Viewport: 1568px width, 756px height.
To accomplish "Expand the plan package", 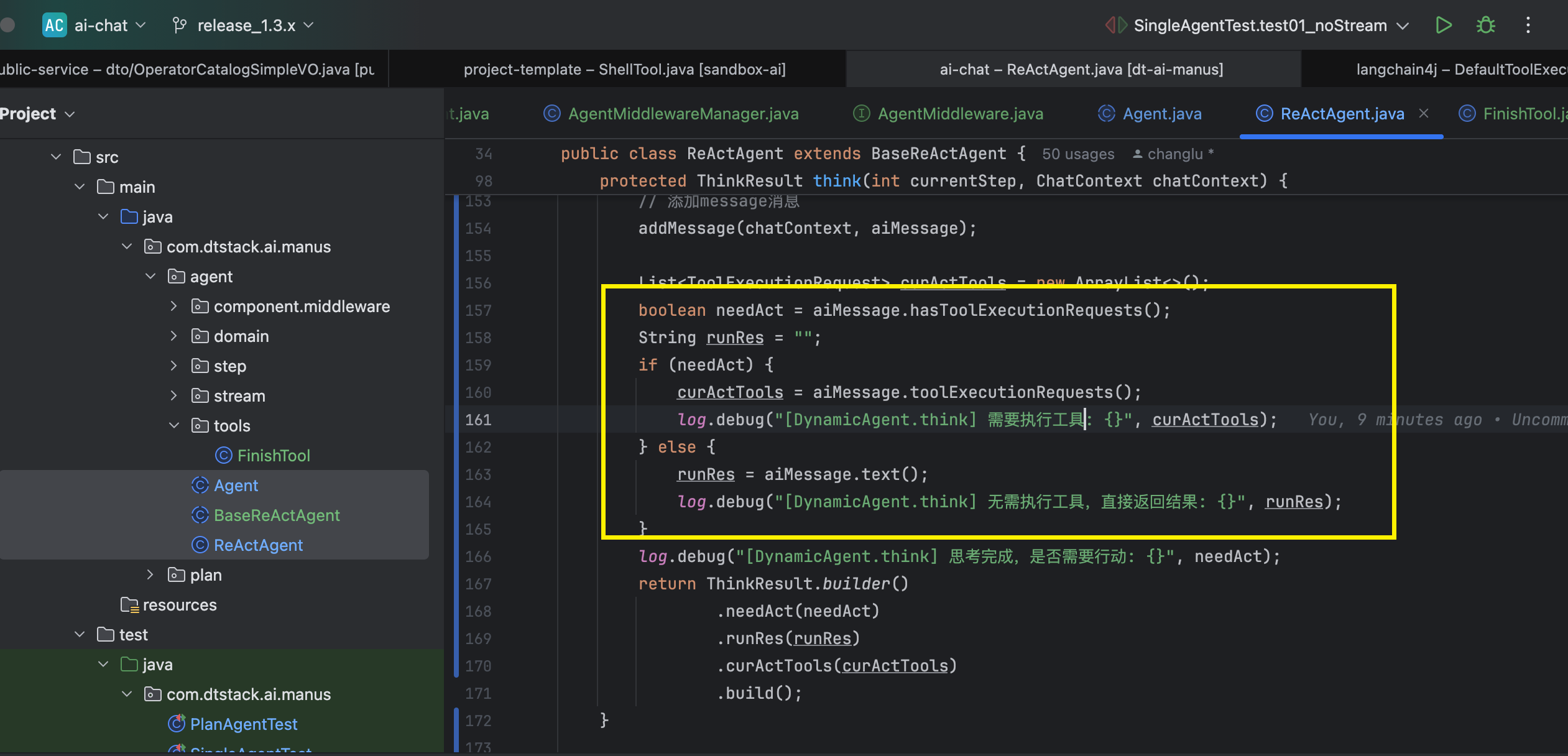I will [150, 575].
